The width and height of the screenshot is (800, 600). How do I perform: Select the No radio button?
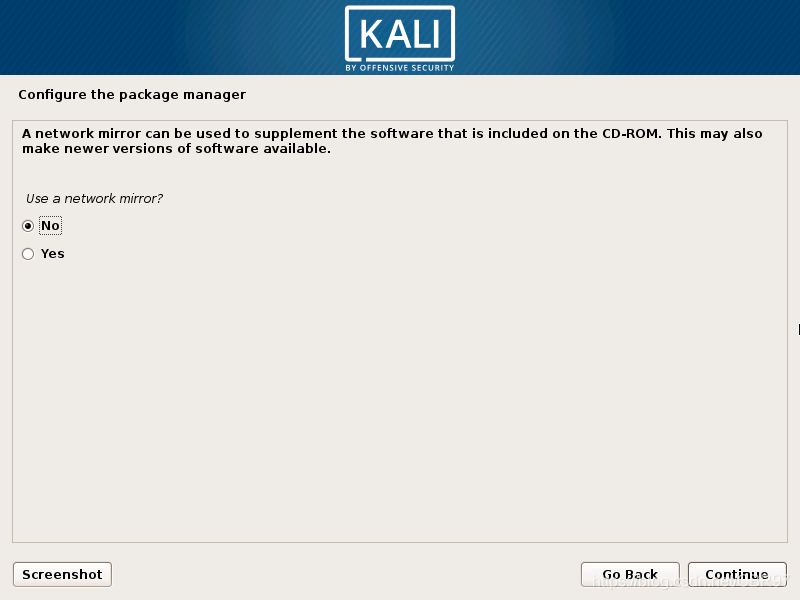(x=28, y=226)
